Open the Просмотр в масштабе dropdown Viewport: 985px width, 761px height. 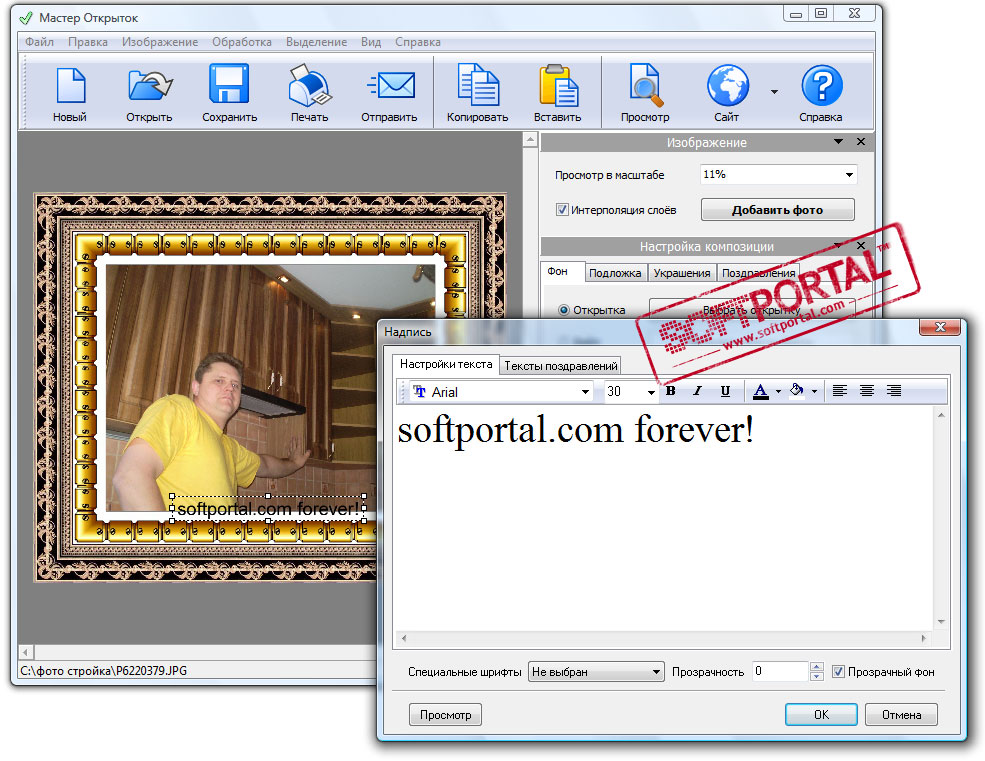tap(849, 175)
